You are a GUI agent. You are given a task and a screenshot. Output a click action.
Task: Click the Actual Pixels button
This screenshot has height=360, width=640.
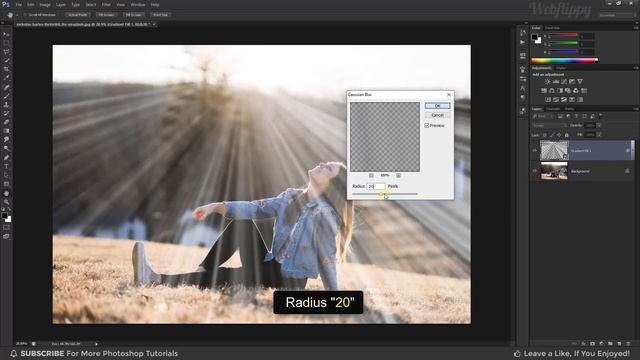[78, 15]
